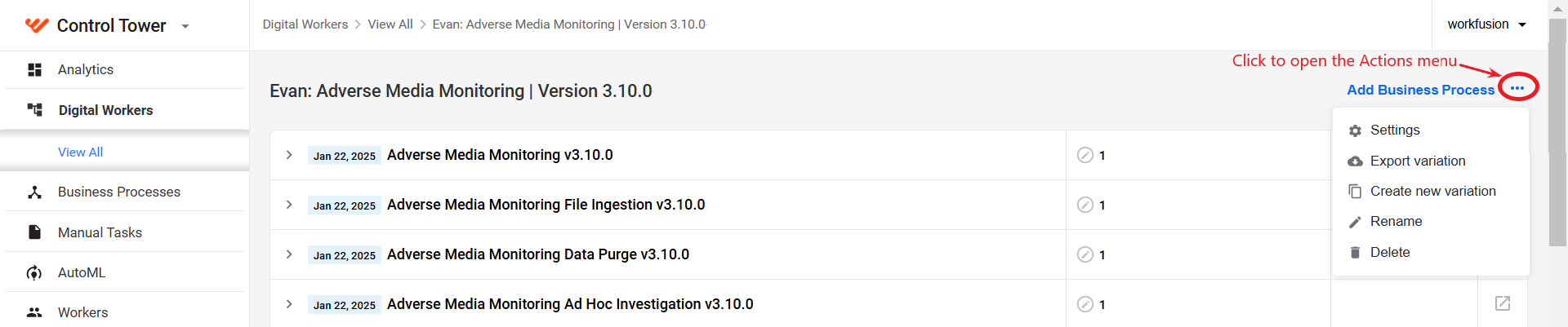This screenshot has height=327, width=1568.
Task: Click the AutoML icon
Action: click(34, 272)
